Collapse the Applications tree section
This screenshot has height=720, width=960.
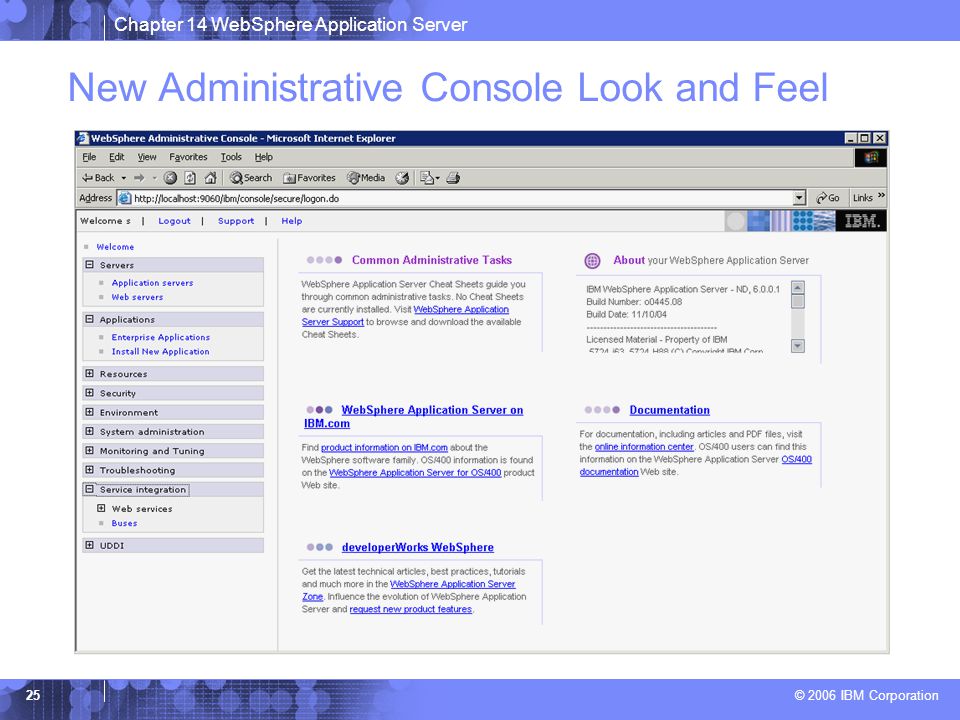pos(90,319)
